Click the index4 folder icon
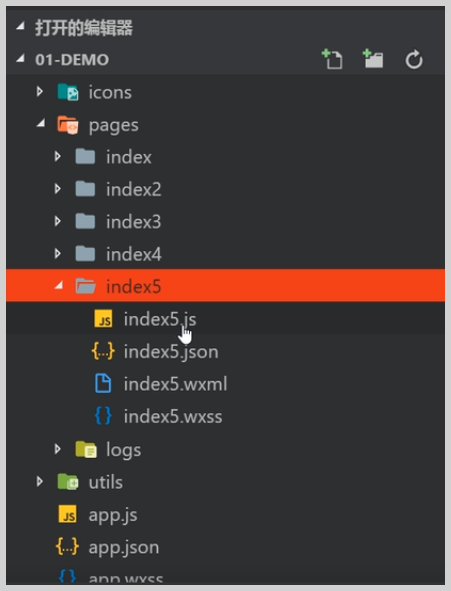 tap(85, 254)
